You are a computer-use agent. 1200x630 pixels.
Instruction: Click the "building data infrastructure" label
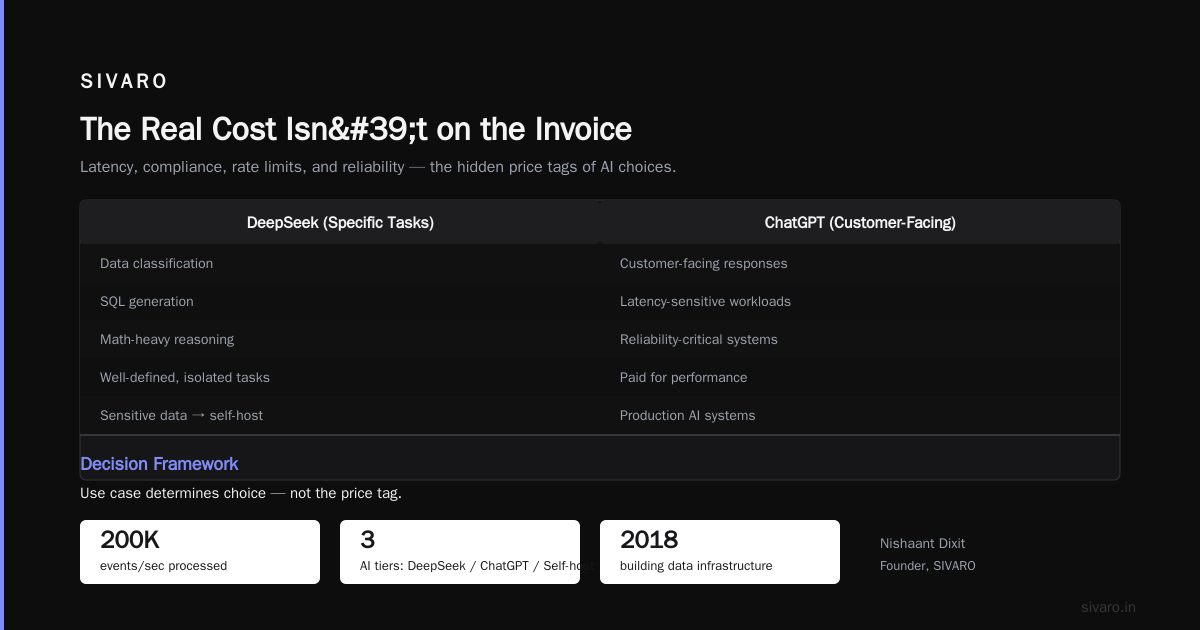tap(696, 566)
